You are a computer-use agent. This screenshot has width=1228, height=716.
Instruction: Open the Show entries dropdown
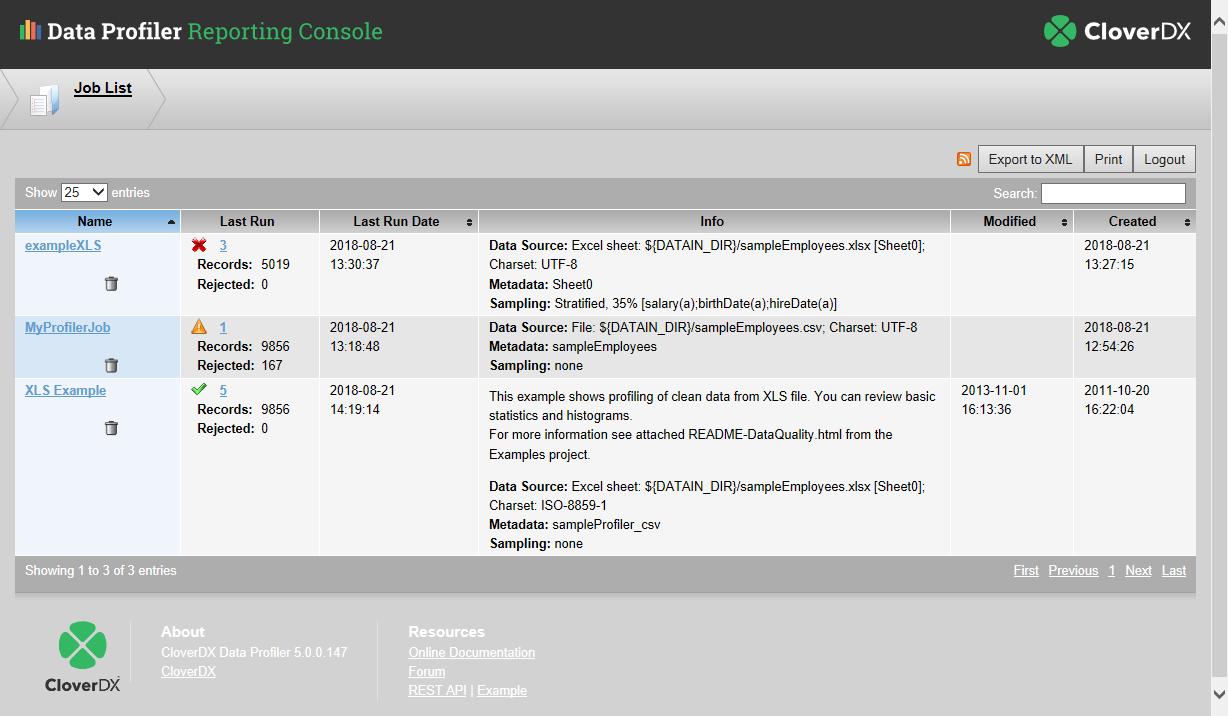coord(84,192)
